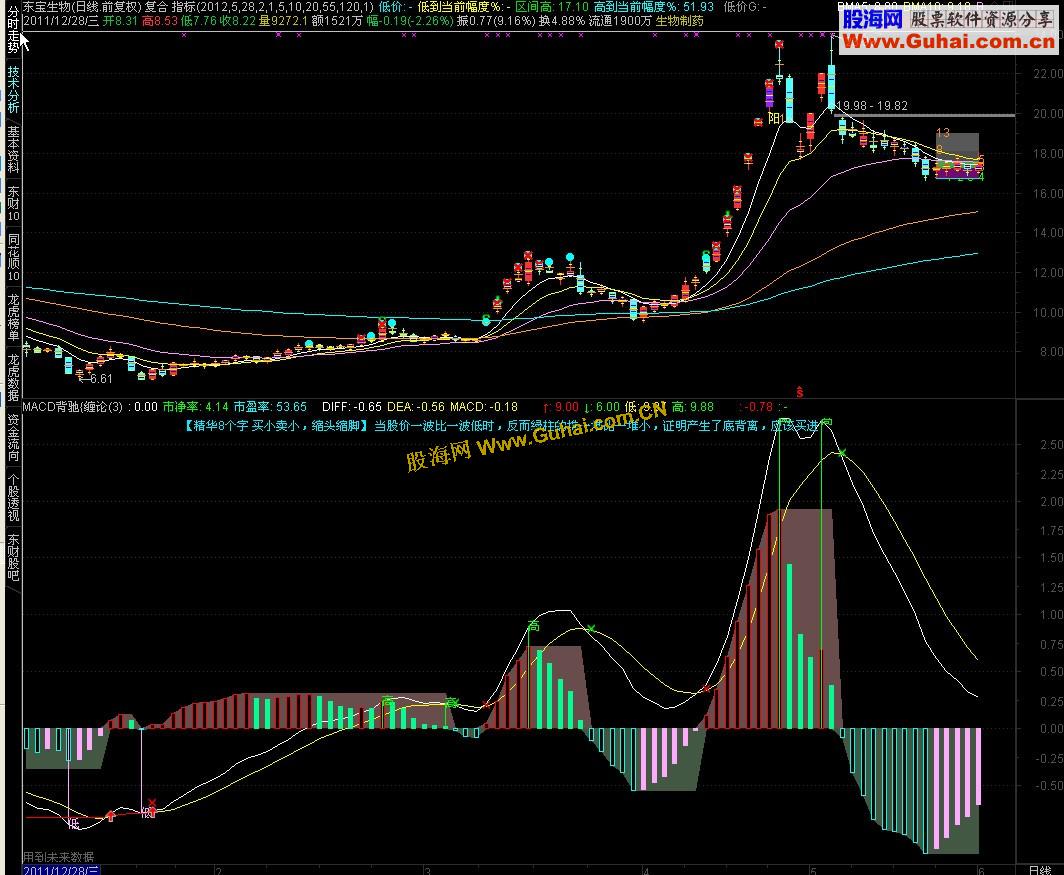Click the 6.61 low price label

(101, 379)
